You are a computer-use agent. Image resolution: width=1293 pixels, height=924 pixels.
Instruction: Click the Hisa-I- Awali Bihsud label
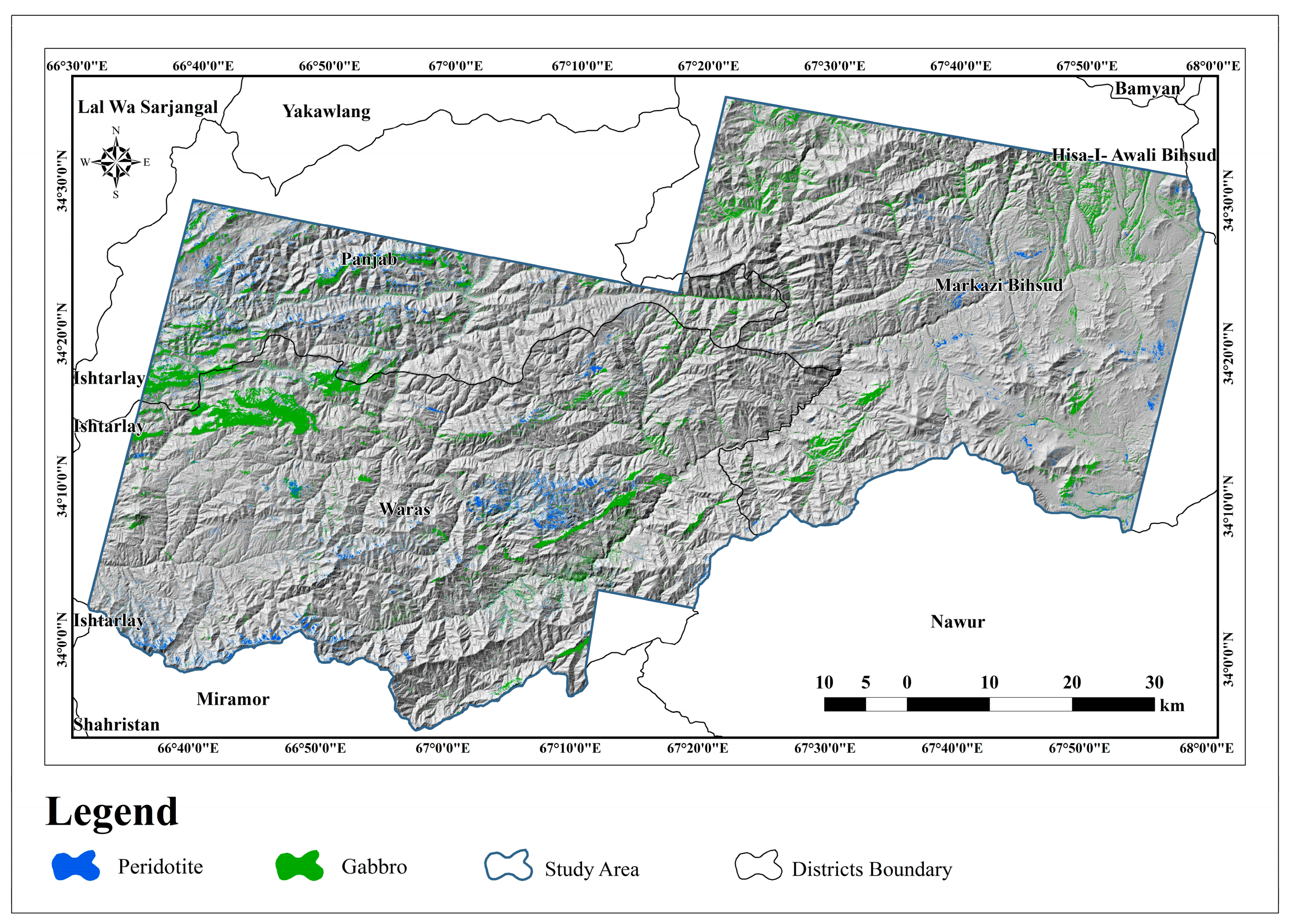[1134, 155]
